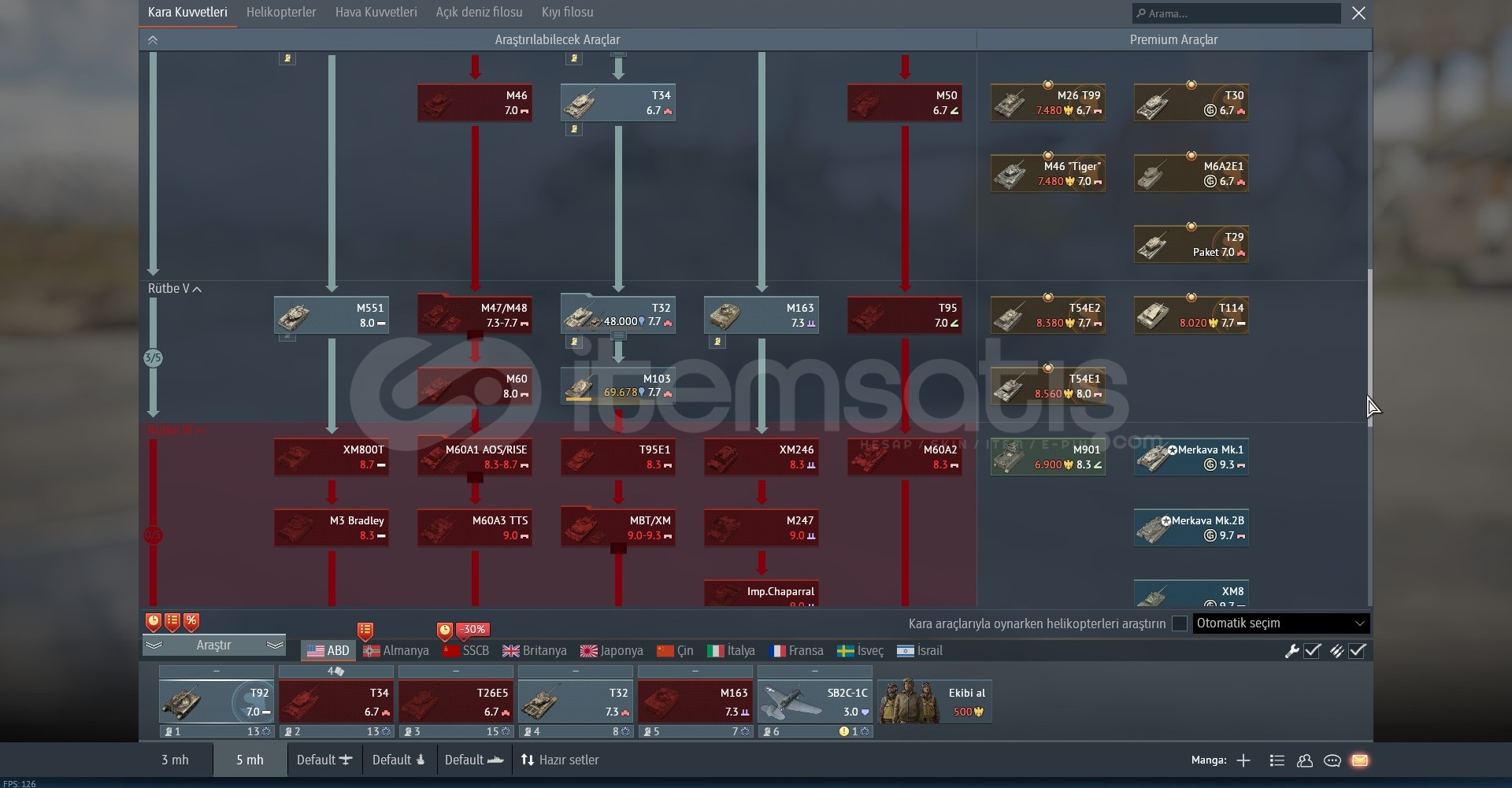Toggle the automatic repair checkbox

(1312, 651)
